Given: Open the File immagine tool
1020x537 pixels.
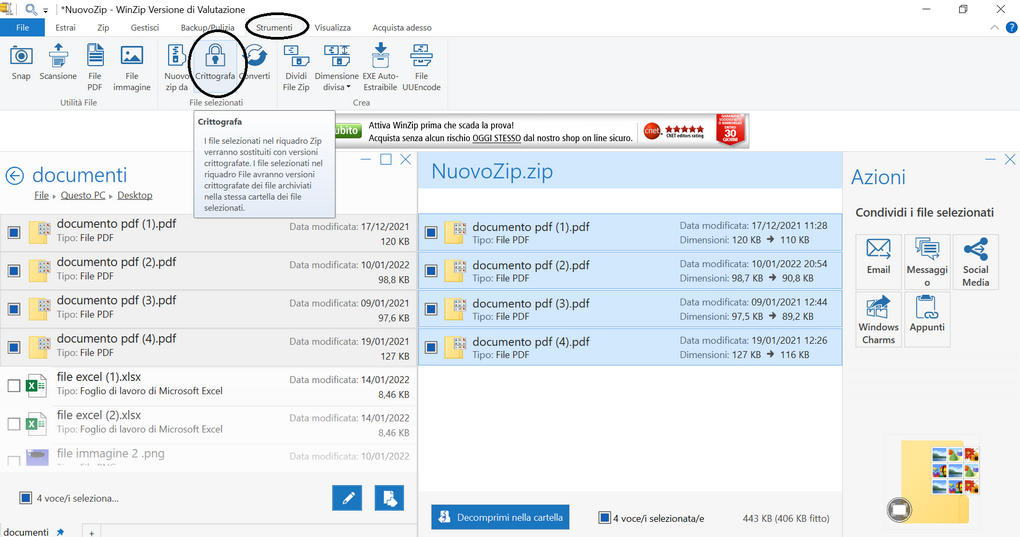Looking at the screenshot, I should [x=131, y=67].
